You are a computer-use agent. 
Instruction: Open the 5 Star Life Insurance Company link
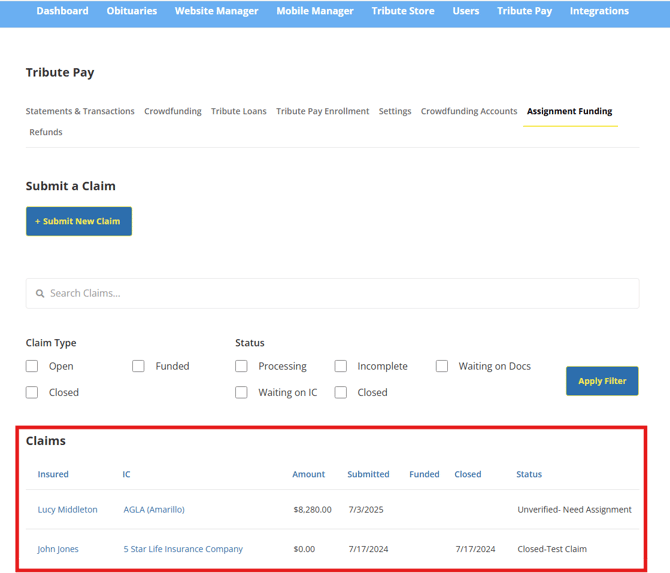click(x=183, y=549)
